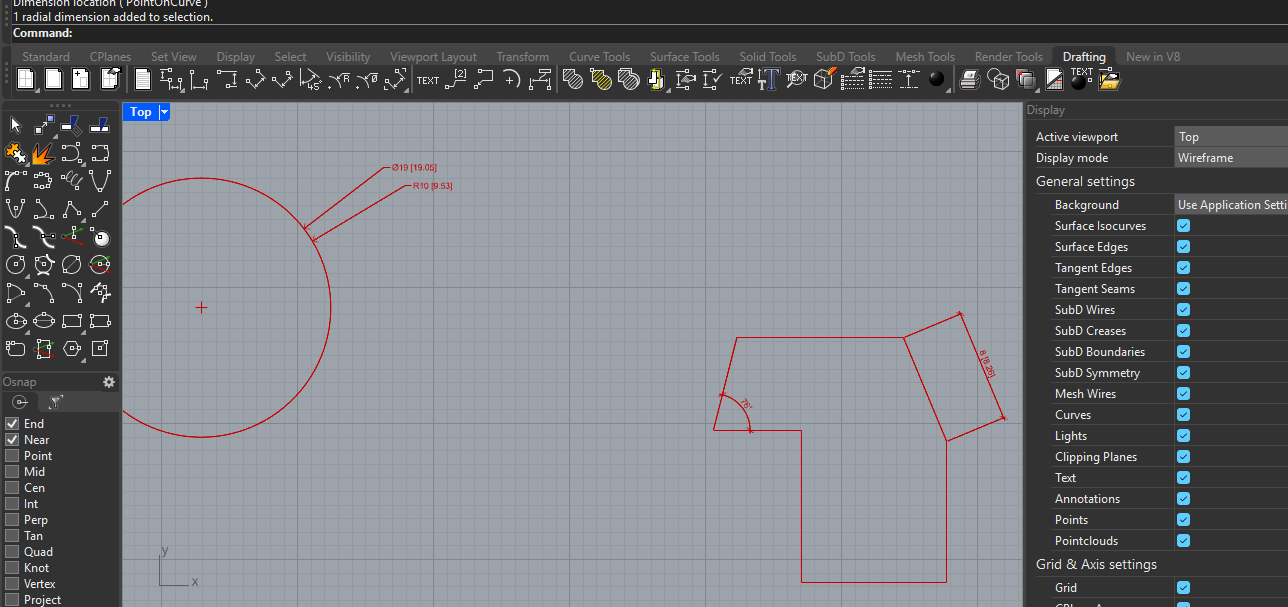Select the Explode tool in left toolbar
The width and height of the screenshot is (1288, 607).
tap(43, 153)
